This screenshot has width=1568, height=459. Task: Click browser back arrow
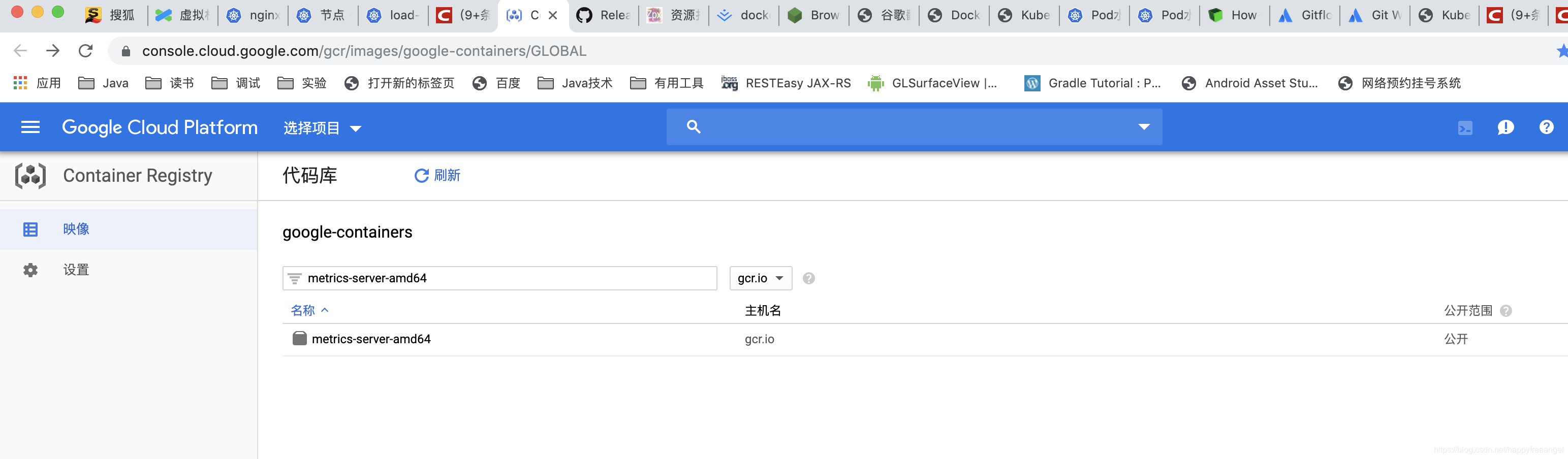pyautogui.click(x=20, y=51)
